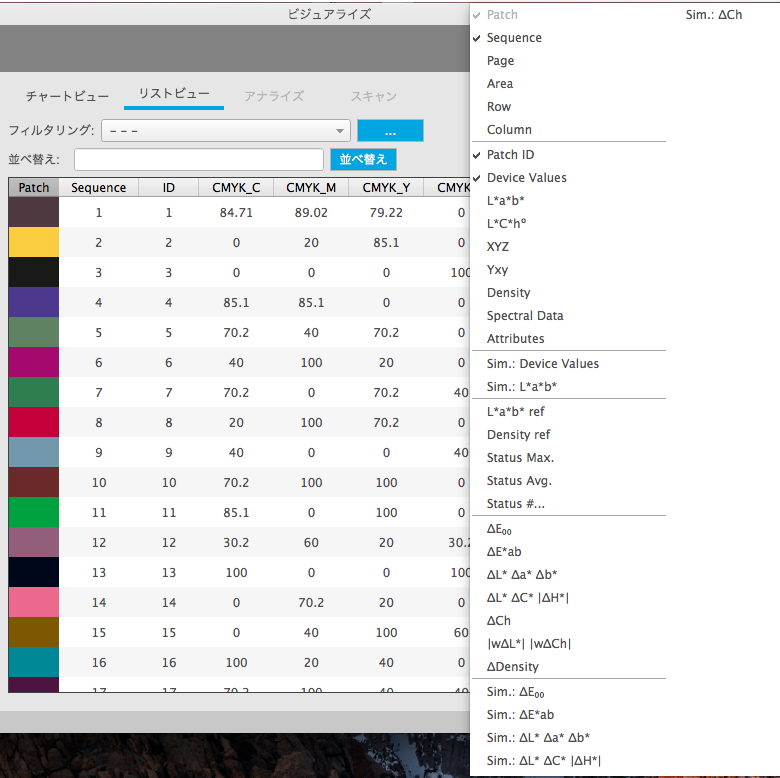This screenshot has height=778, width=780.
Task: Sort by CMYK_M column header
Action: pyautogui.click(x=311, y=188)
